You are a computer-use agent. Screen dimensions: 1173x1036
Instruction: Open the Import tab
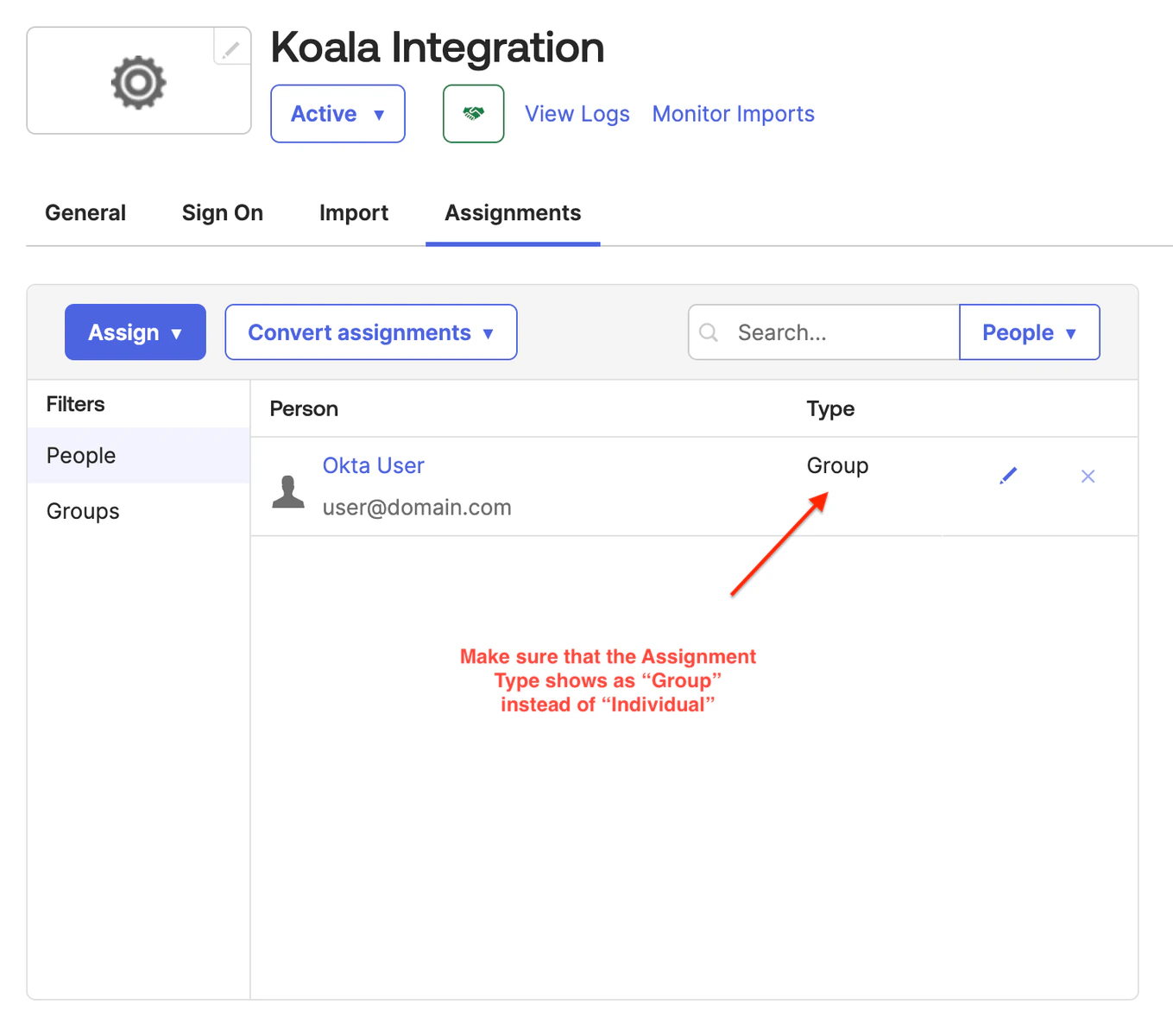(x=354, y=212)
